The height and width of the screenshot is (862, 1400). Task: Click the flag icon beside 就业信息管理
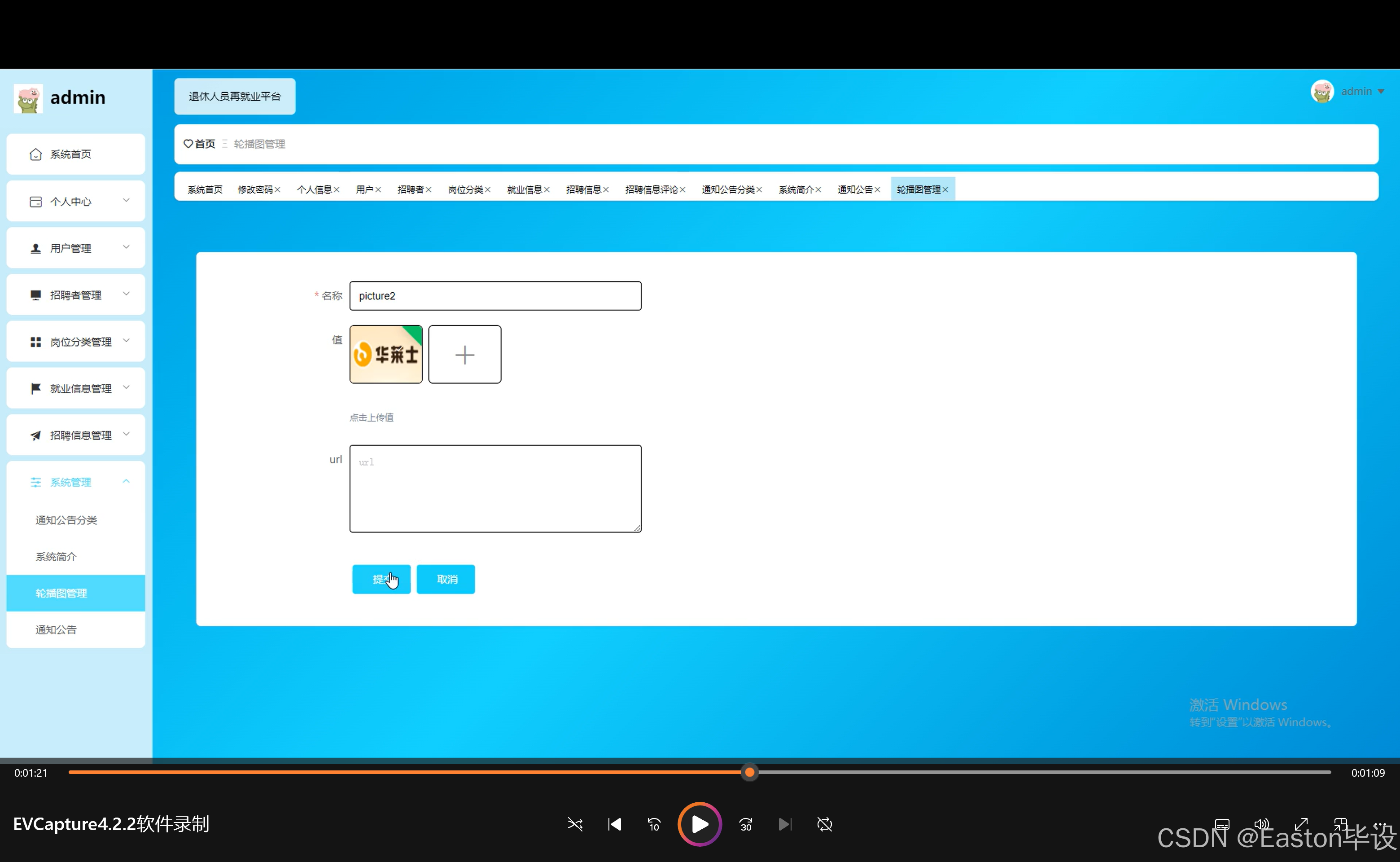[x=35, y=389]
